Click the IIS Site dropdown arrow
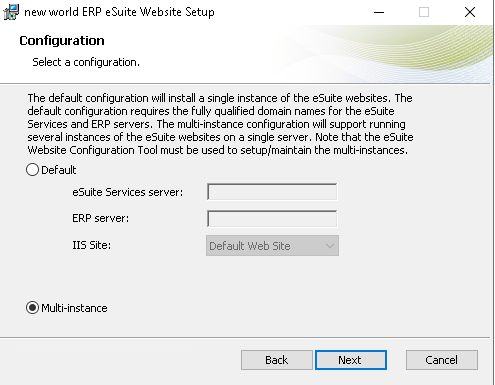495x385 pixels. (x=330, y=246)
